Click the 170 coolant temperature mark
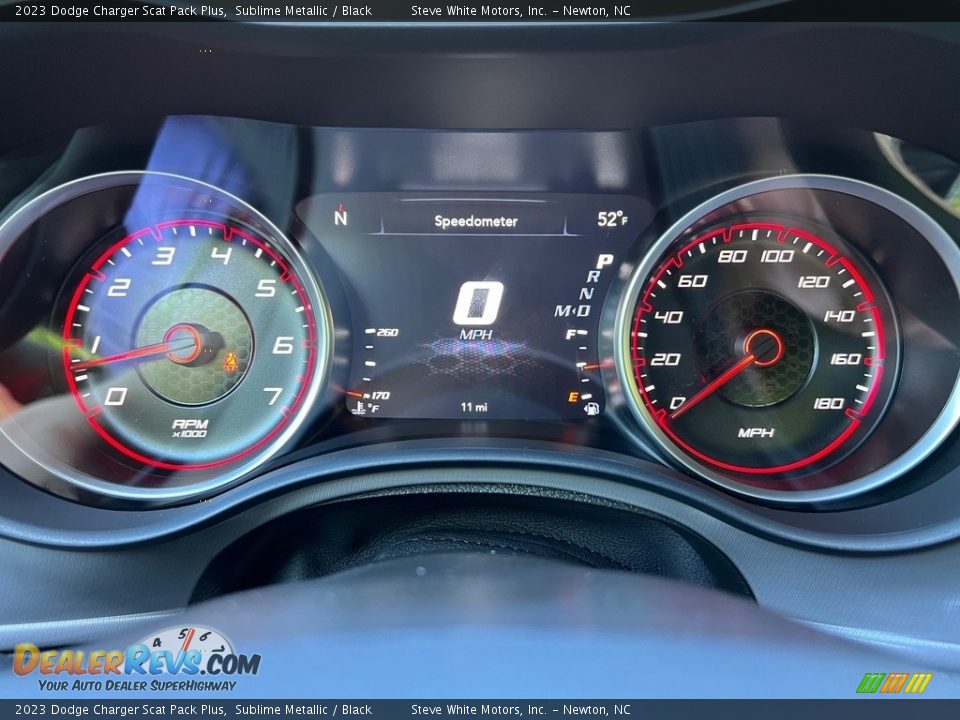This screenshot has width=960, height=720. point(380,396)
